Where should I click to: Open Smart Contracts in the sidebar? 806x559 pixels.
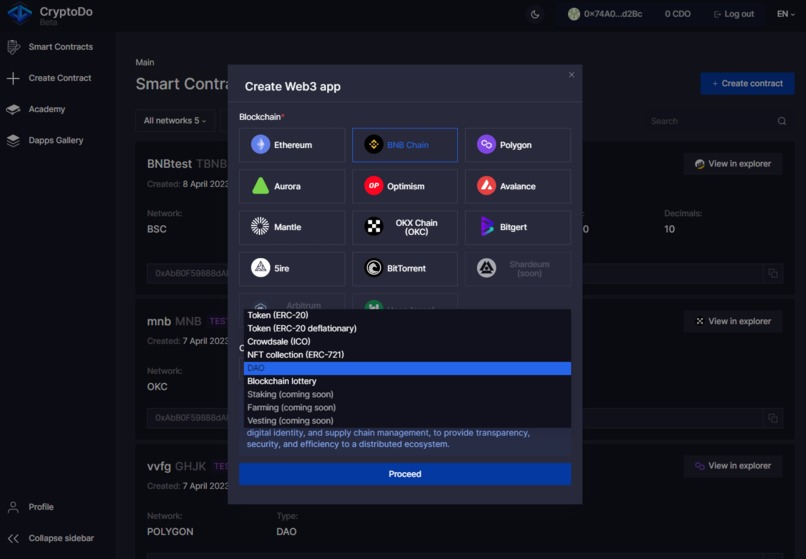coord(50,47)
